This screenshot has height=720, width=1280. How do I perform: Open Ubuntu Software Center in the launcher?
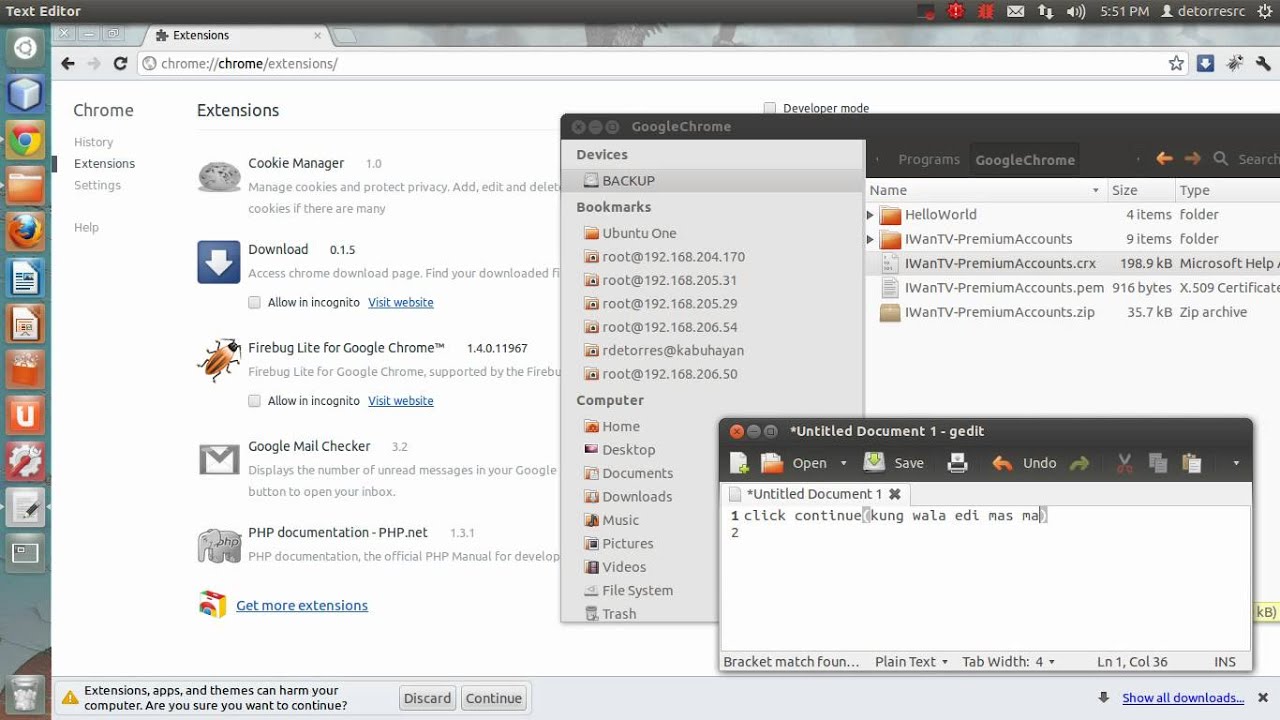25,369
